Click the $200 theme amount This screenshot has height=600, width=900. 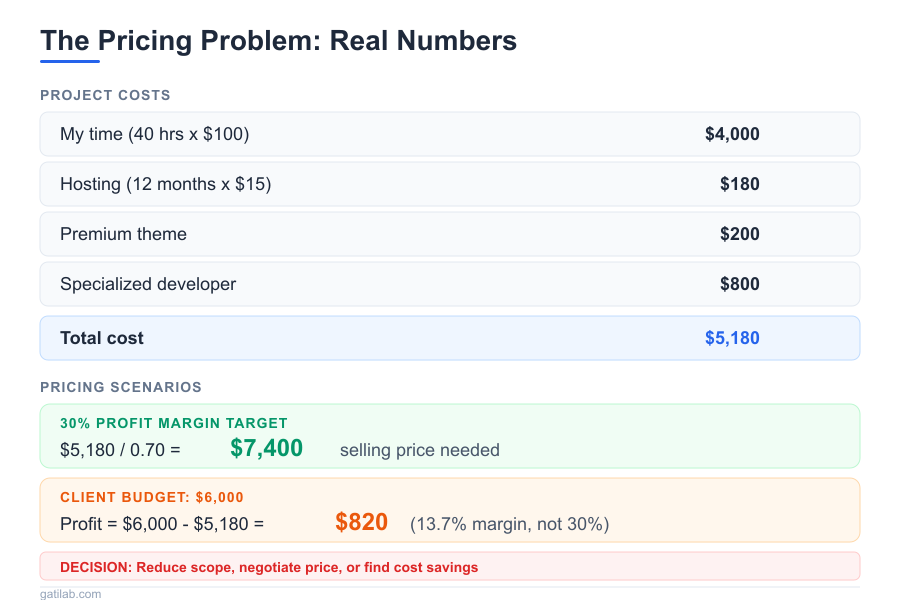coord(739,234)
